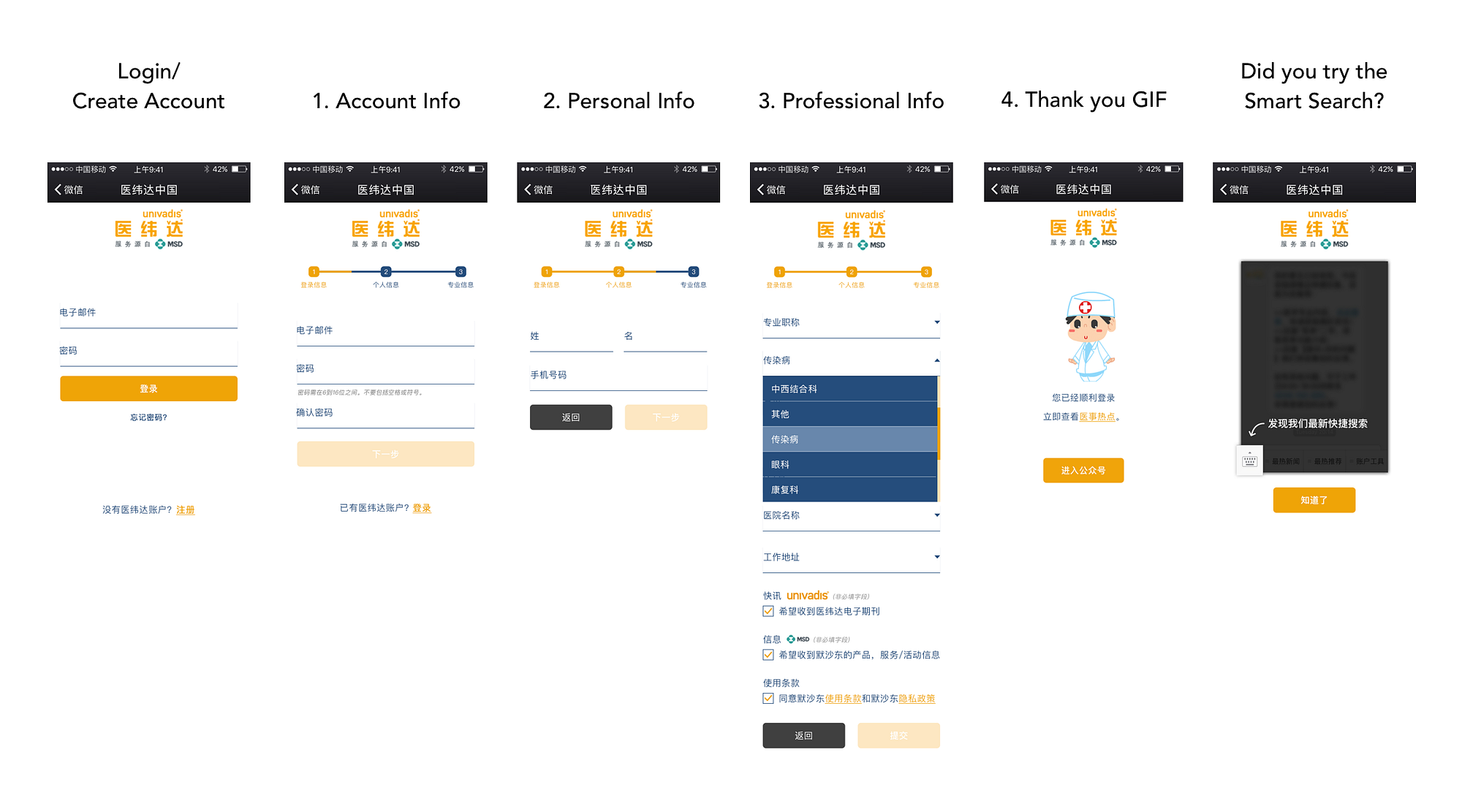
Task: Uncheck the 希望收到默沙东的产品 checkbox
Action: click(768, 655)
